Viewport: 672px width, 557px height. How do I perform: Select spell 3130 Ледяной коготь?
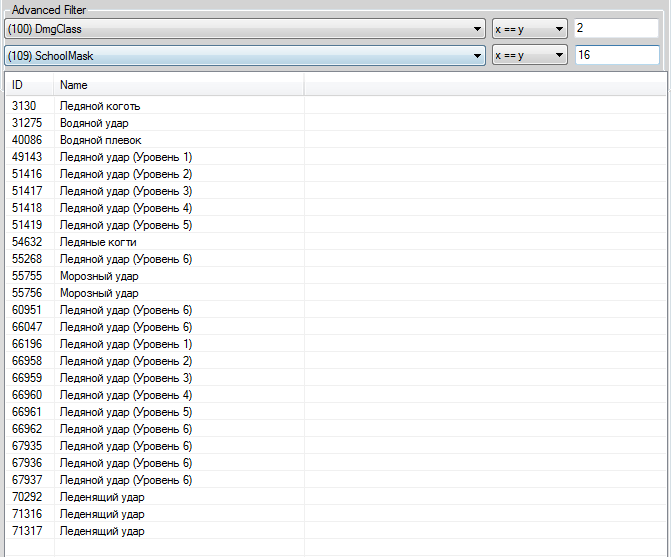pyautogui.click(x=100, y=106)
